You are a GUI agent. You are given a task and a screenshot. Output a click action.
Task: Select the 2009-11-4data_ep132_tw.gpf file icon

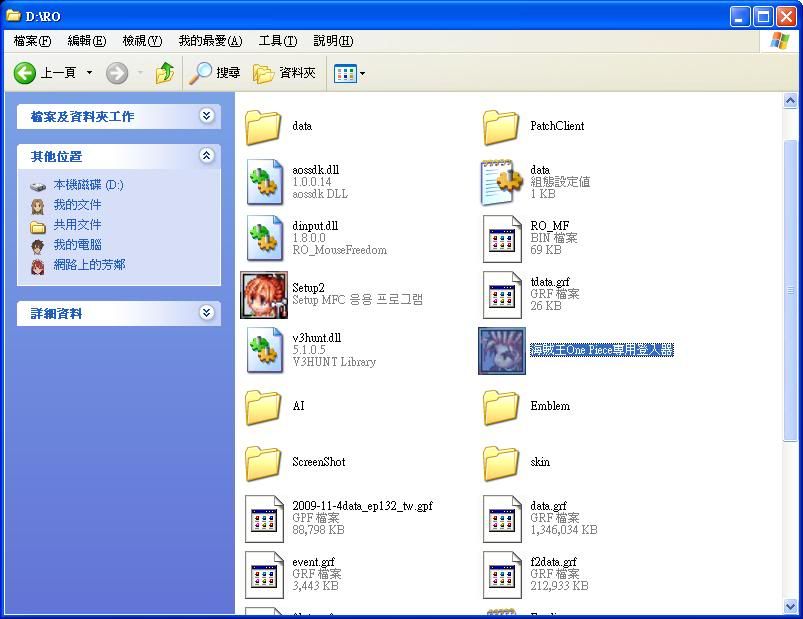264,519
